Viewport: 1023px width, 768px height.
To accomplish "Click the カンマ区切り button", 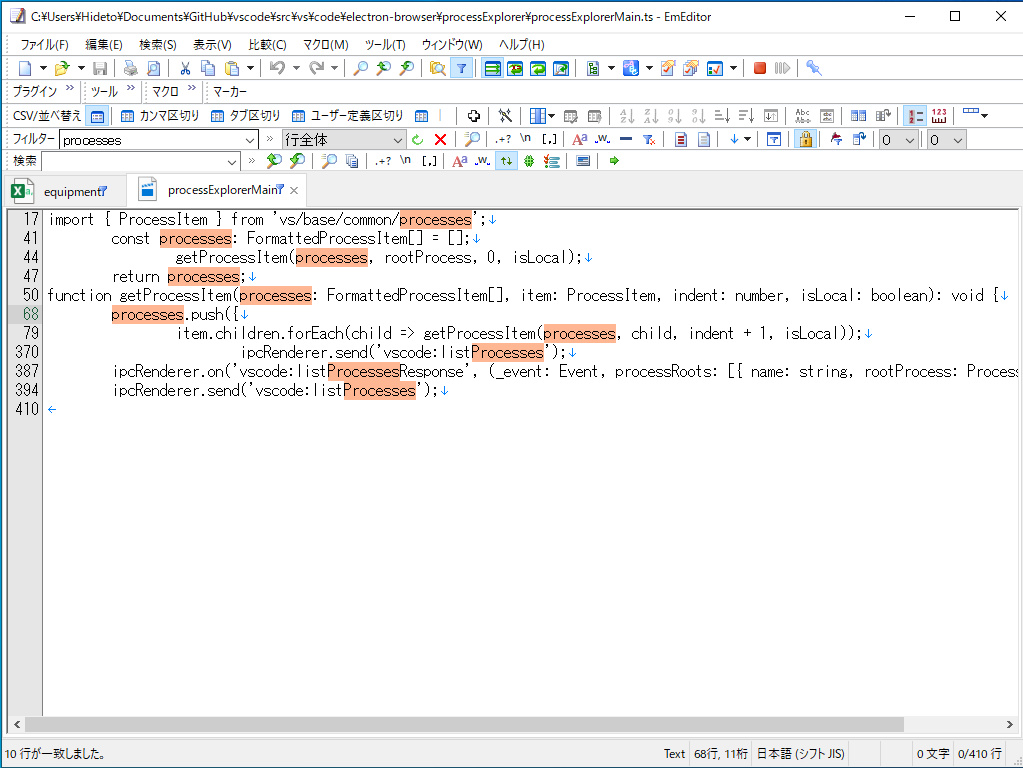I will click(x=160, y=115).
